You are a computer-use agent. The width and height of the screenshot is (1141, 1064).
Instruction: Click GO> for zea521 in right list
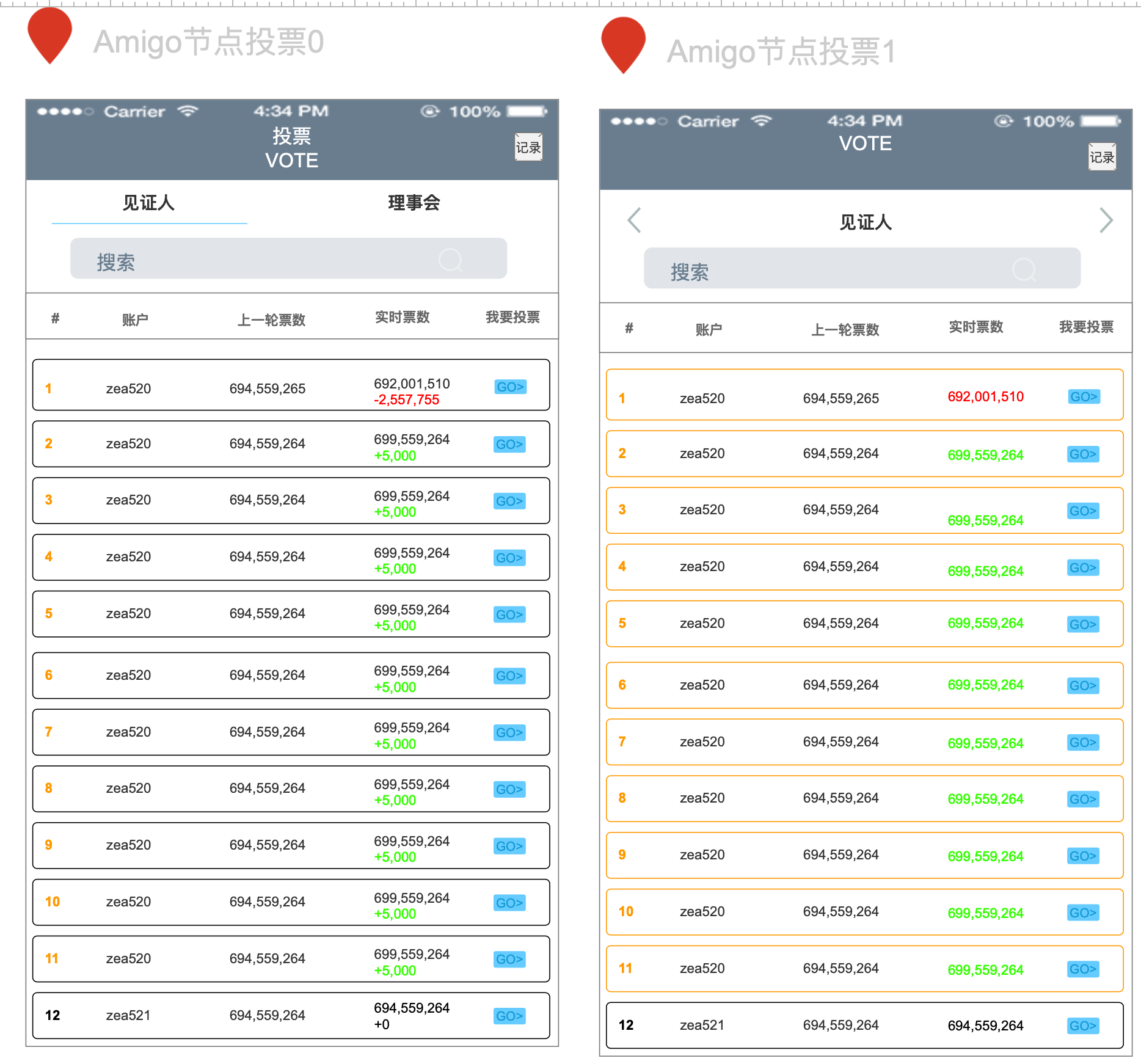pos(1083,1026)
